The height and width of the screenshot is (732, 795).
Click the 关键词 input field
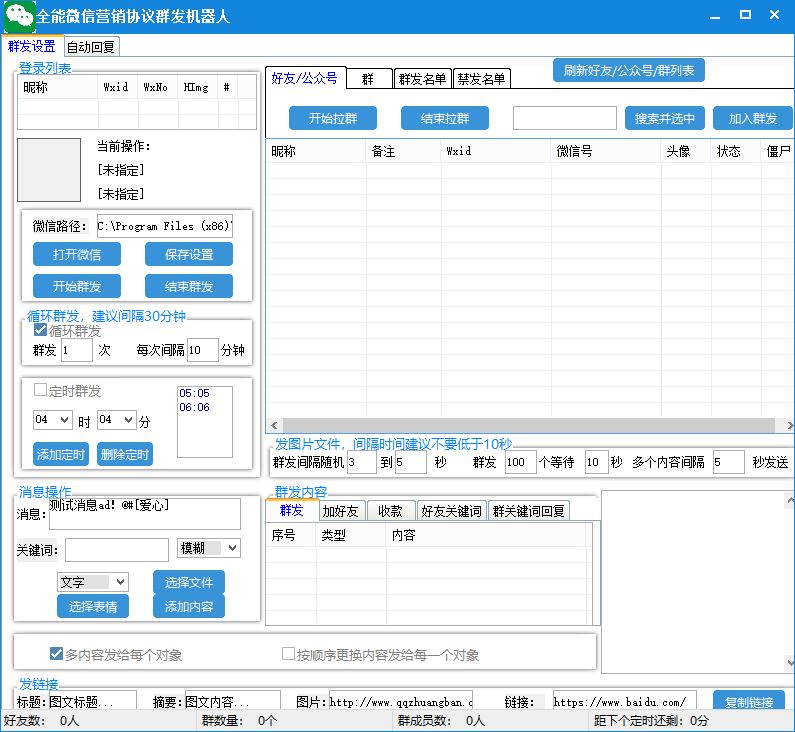[117, 550]
